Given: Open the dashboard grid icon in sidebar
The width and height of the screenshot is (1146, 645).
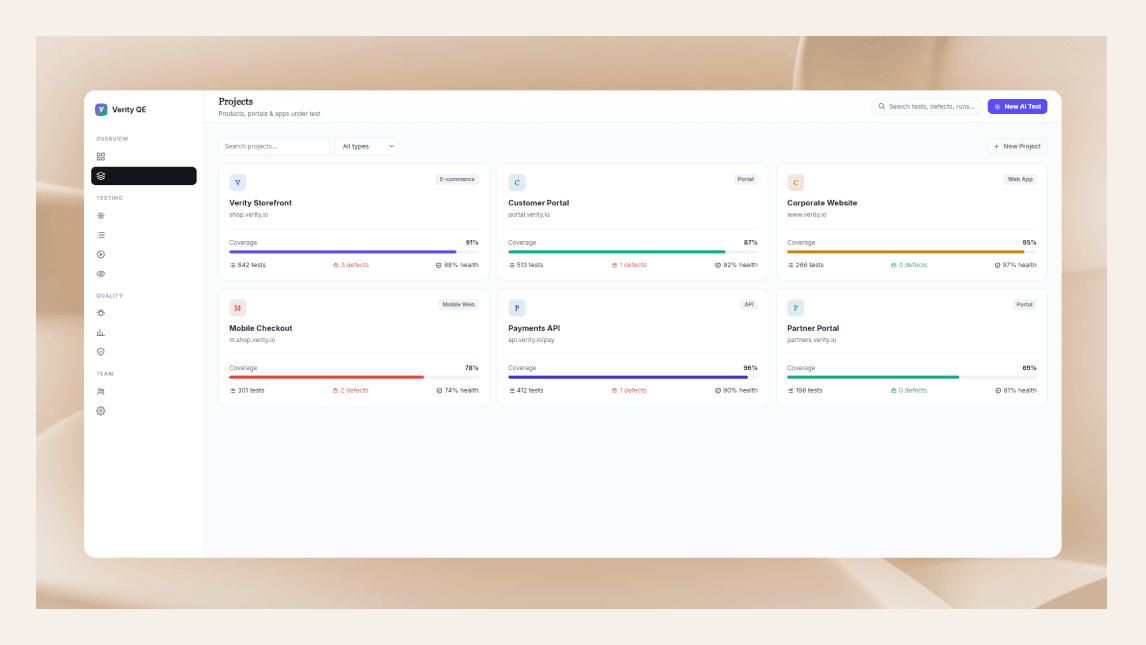Looking at the screenshot, I should tap(101, 156).
